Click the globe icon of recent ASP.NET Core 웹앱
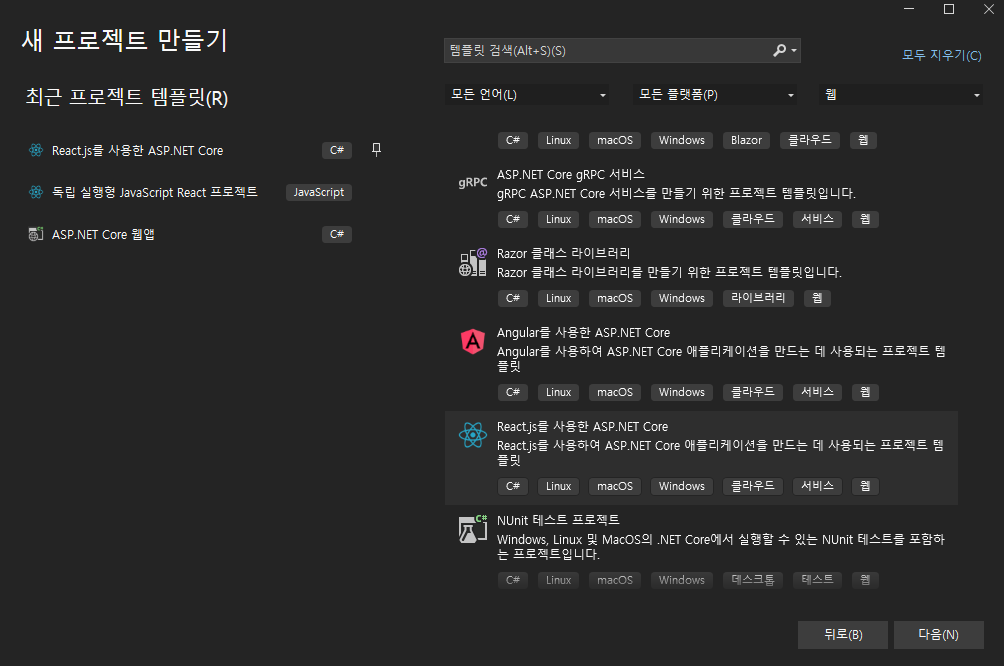 coord(36,234)
